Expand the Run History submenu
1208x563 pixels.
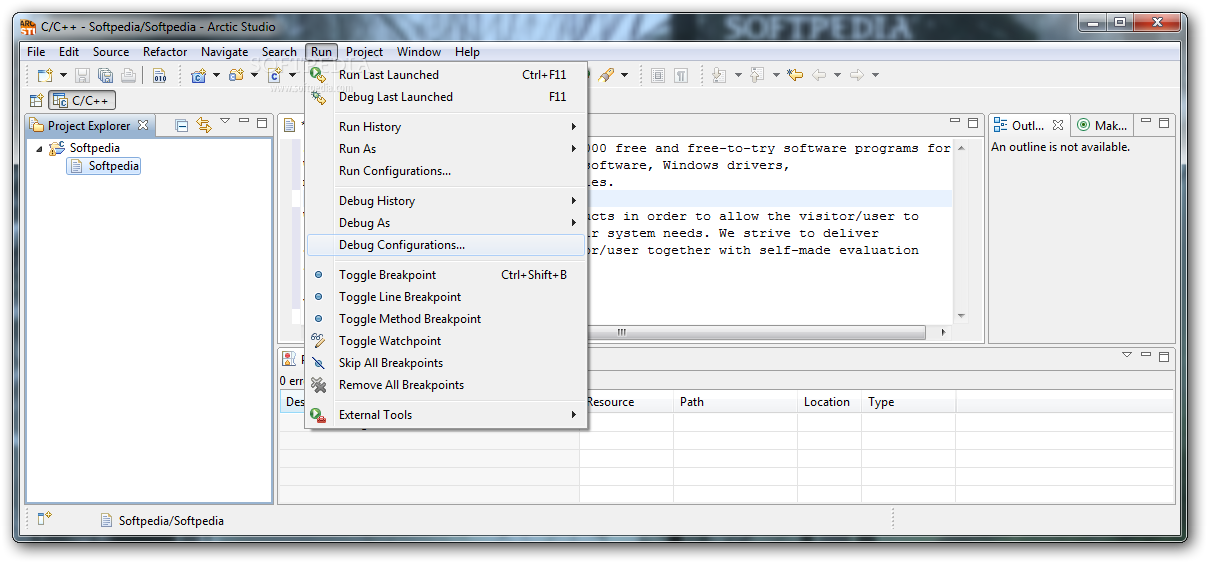coord(445,127)
